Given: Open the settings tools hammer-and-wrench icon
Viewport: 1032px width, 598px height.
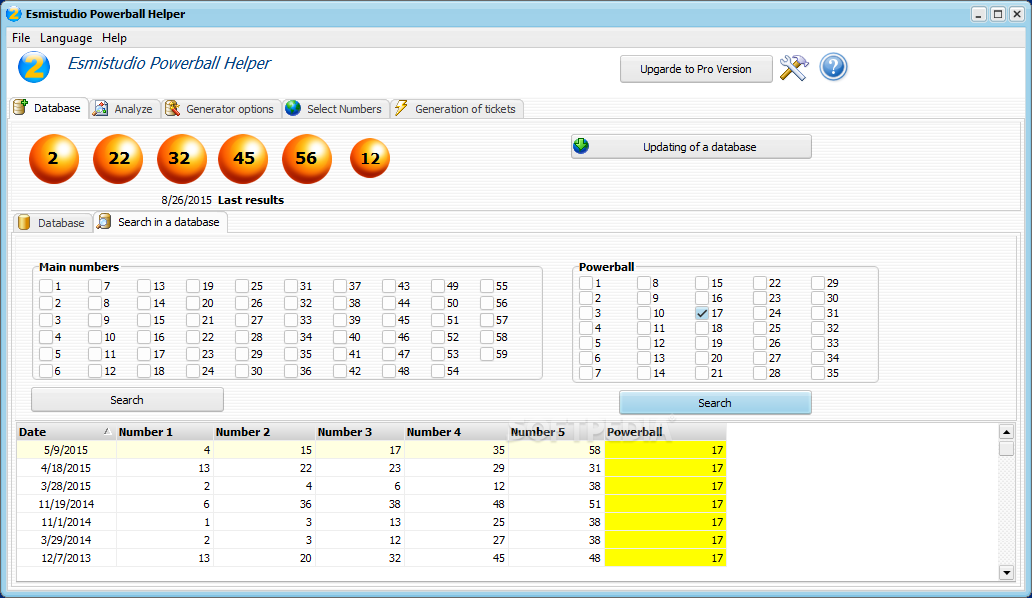Looking at the screenshot, I should coord(794,68).
